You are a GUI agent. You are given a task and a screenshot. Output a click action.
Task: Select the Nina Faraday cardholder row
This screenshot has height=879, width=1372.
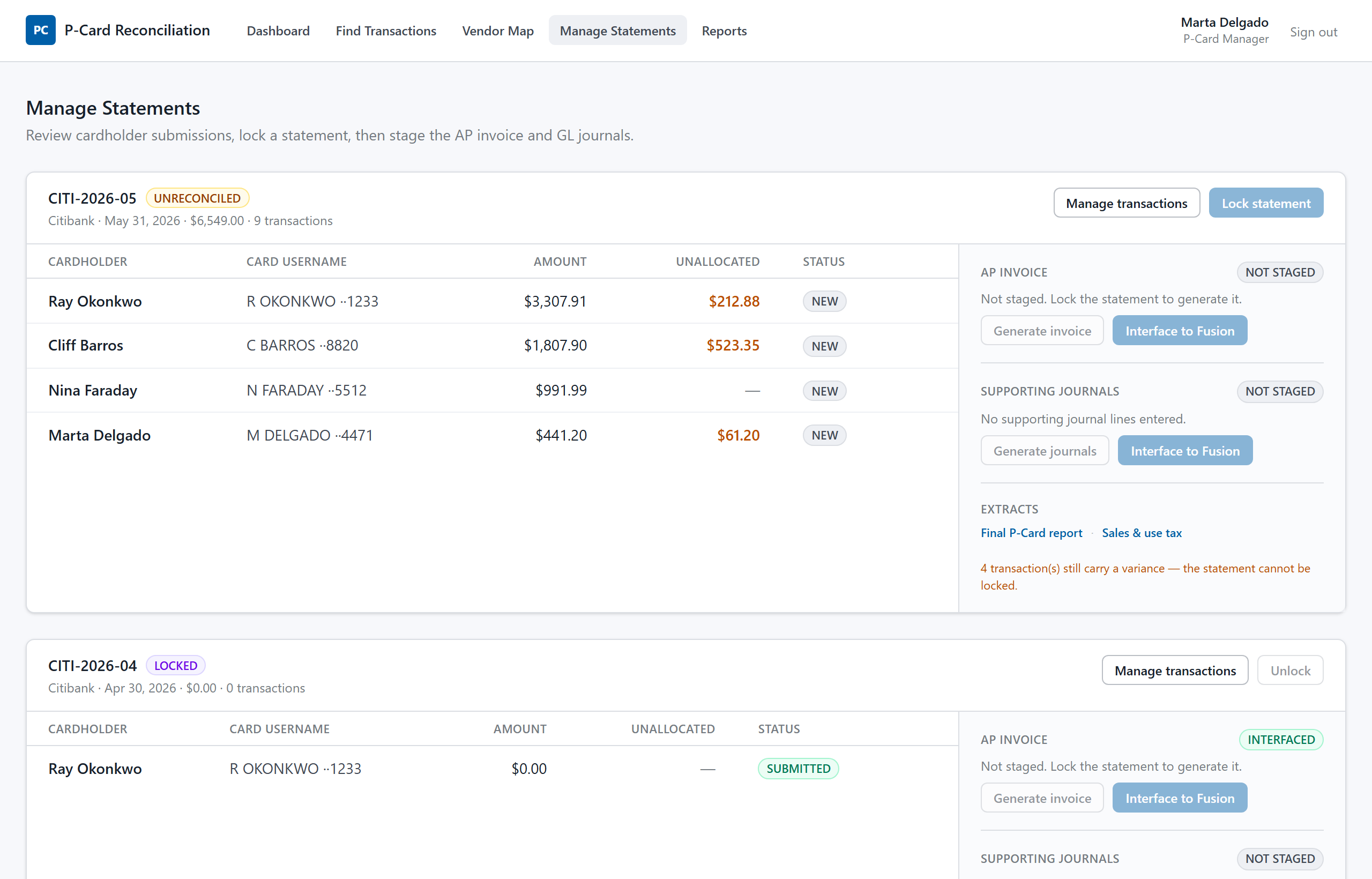coord(492,390)
